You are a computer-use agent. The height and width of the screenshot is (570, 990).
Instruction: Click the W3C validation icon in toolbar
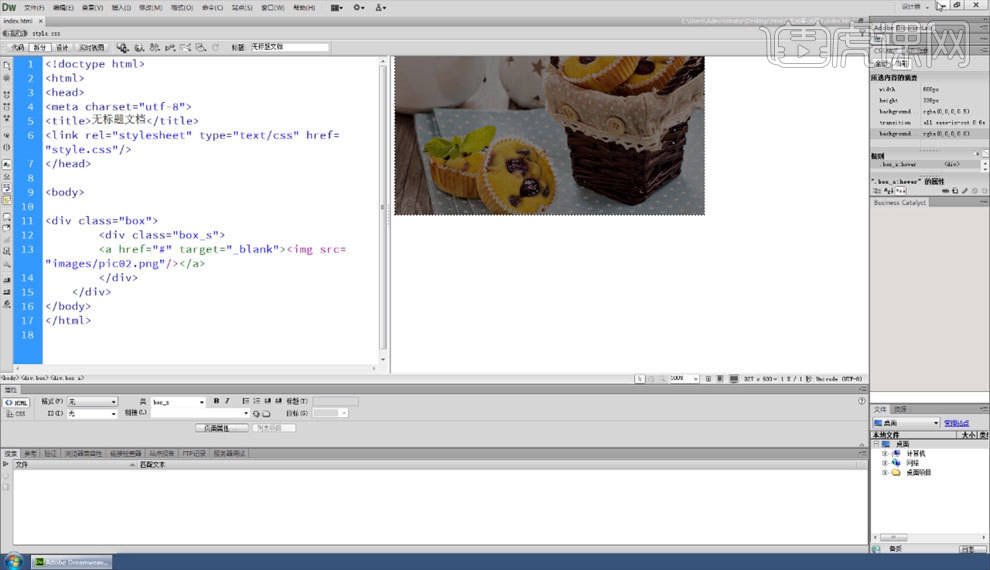[170, 47]
